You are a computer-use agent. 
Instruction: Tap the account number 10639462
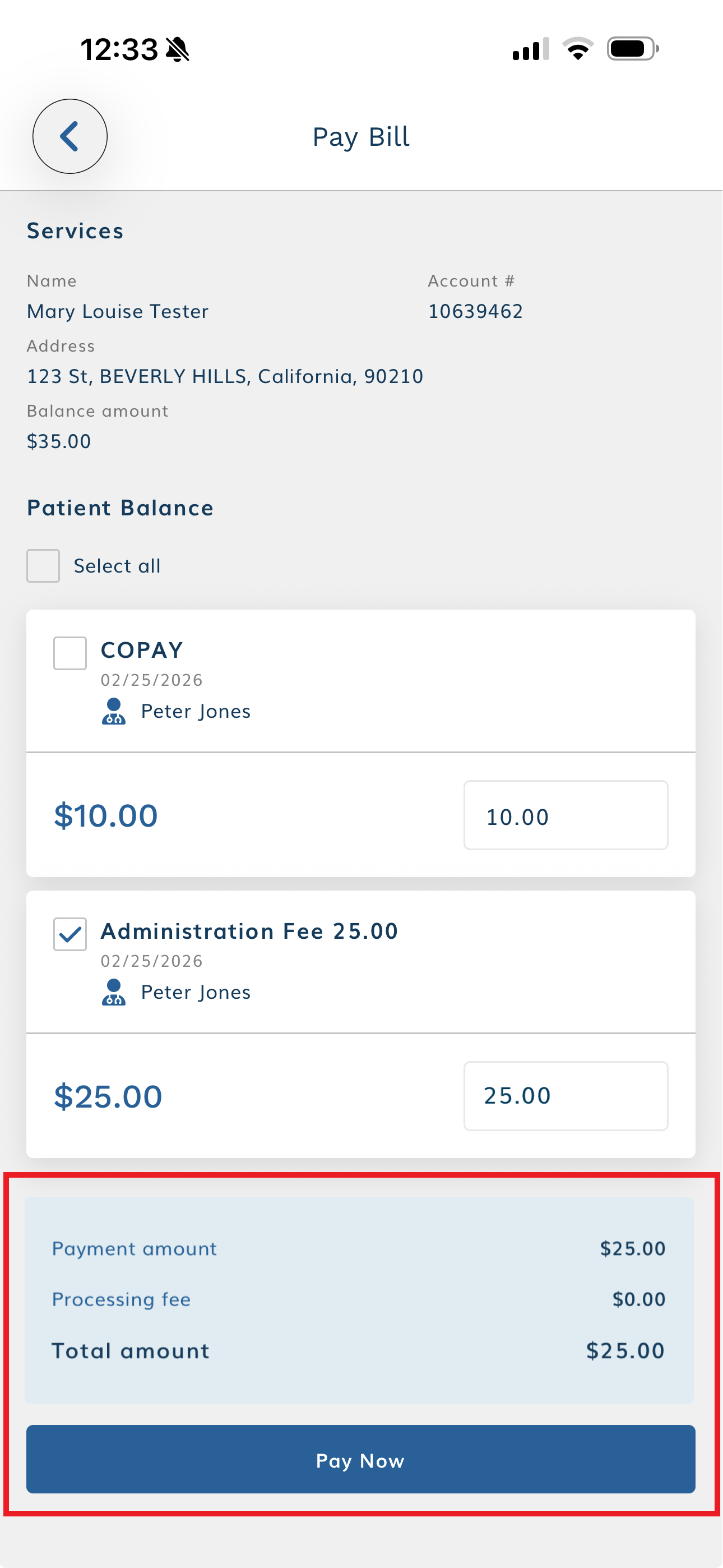tap(475, 312)
